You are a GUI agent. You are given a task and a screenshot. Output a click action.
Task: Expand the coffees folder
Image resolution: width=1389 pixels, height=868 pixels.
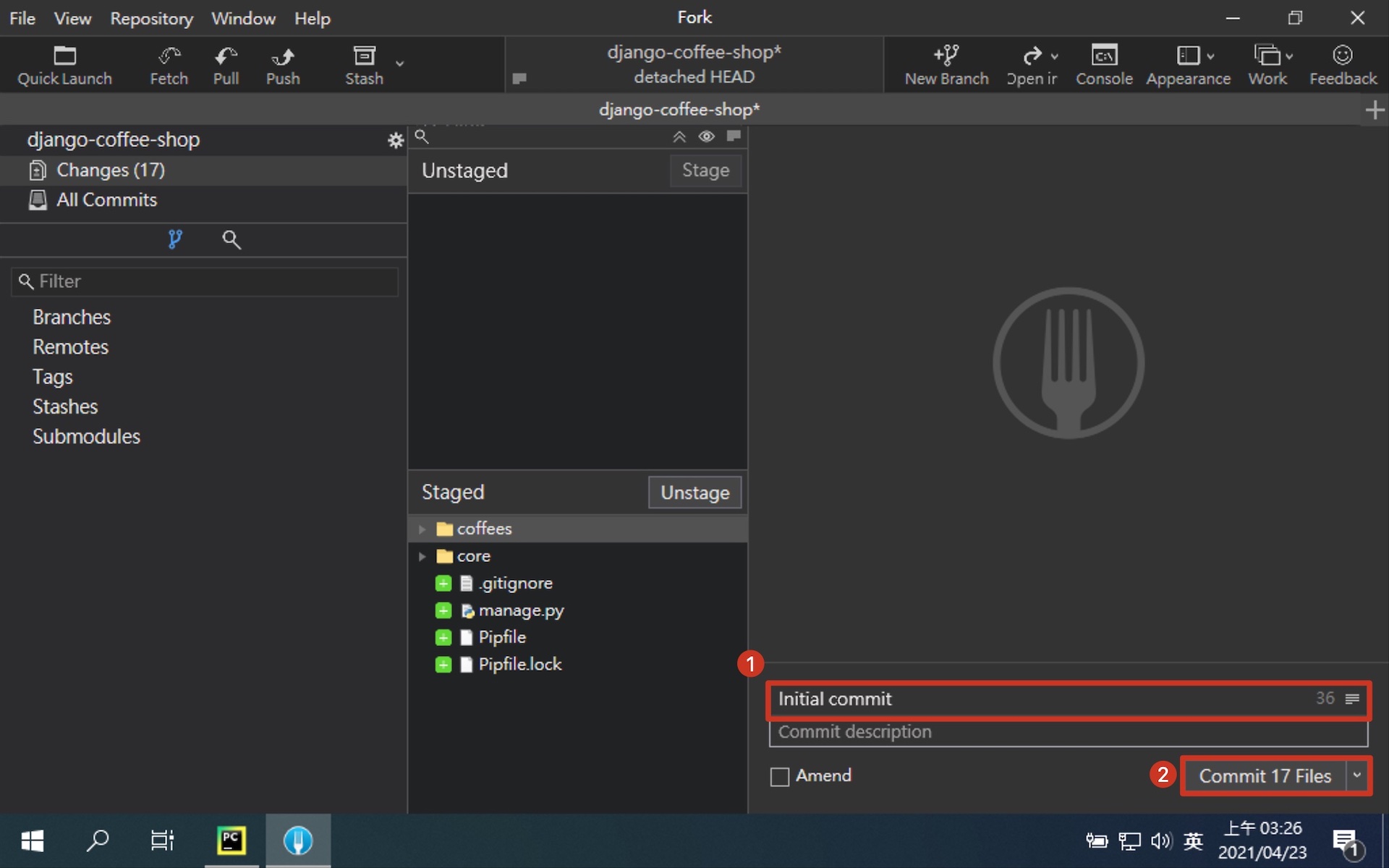[x=422, y=529]
